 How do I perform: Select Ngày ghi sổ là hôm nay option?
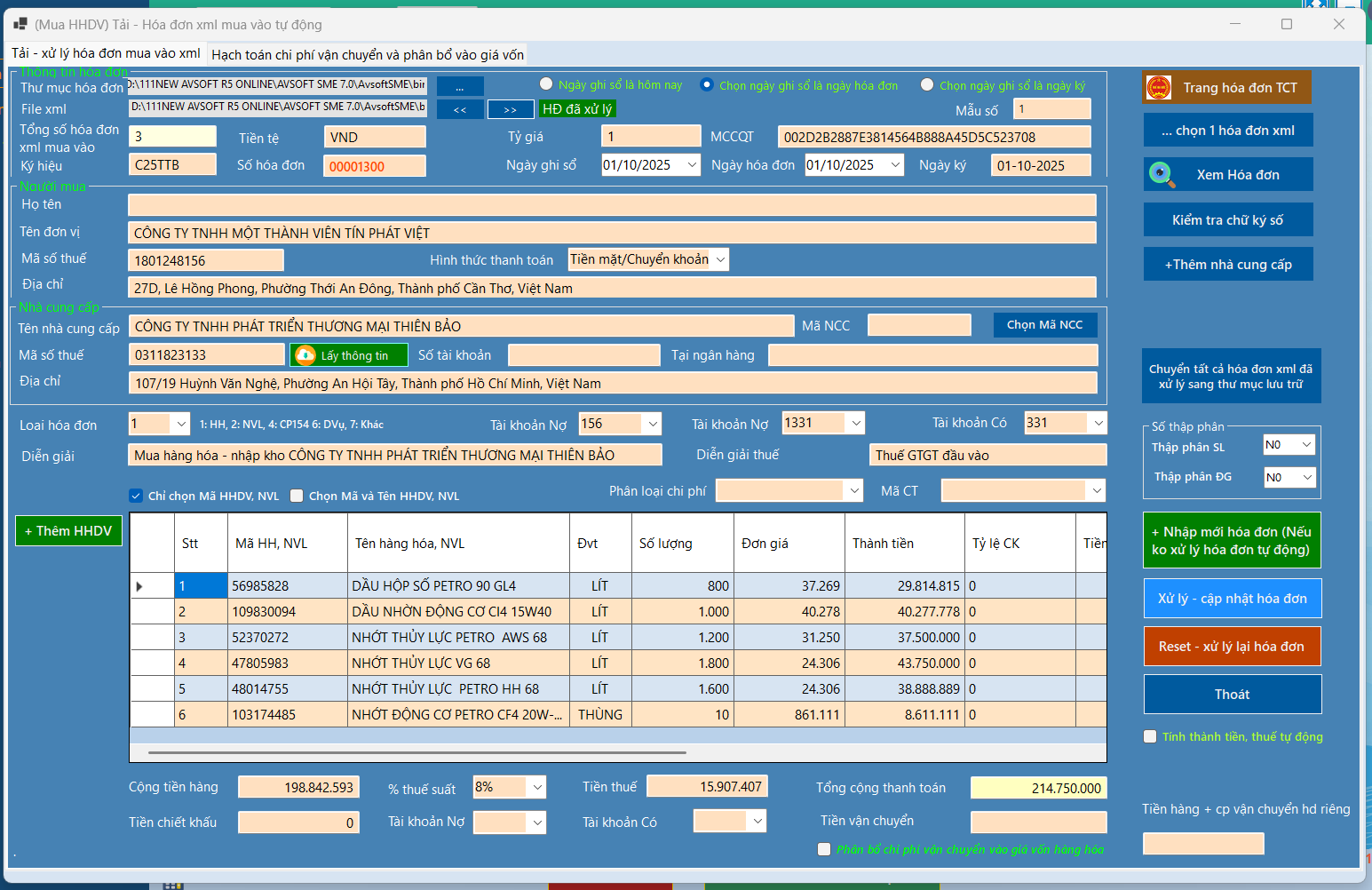[x=547, y=84]
